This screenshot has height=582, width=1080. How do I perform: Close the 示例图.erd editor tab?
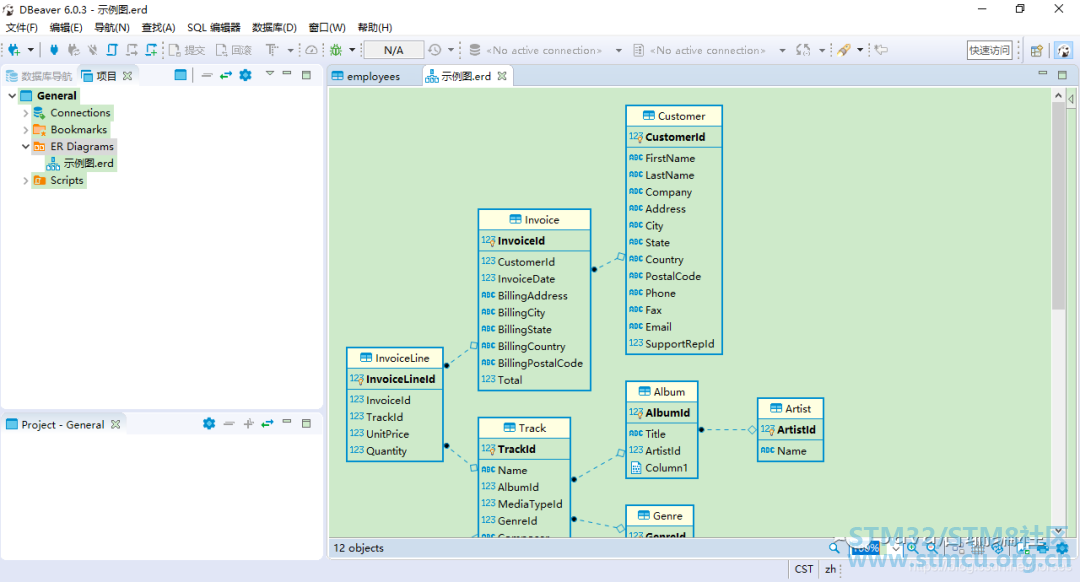[x=502, y=76]
